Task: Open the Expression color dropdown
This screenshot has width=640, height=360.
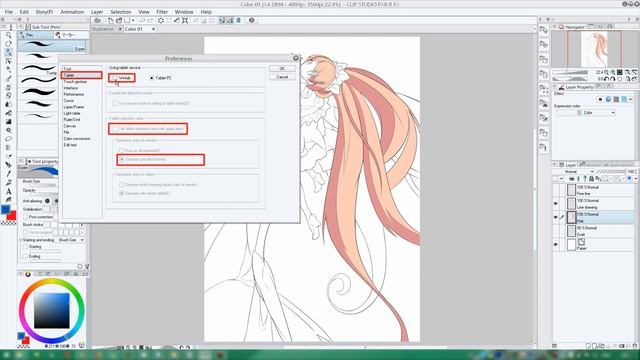Action: point(586,113)
